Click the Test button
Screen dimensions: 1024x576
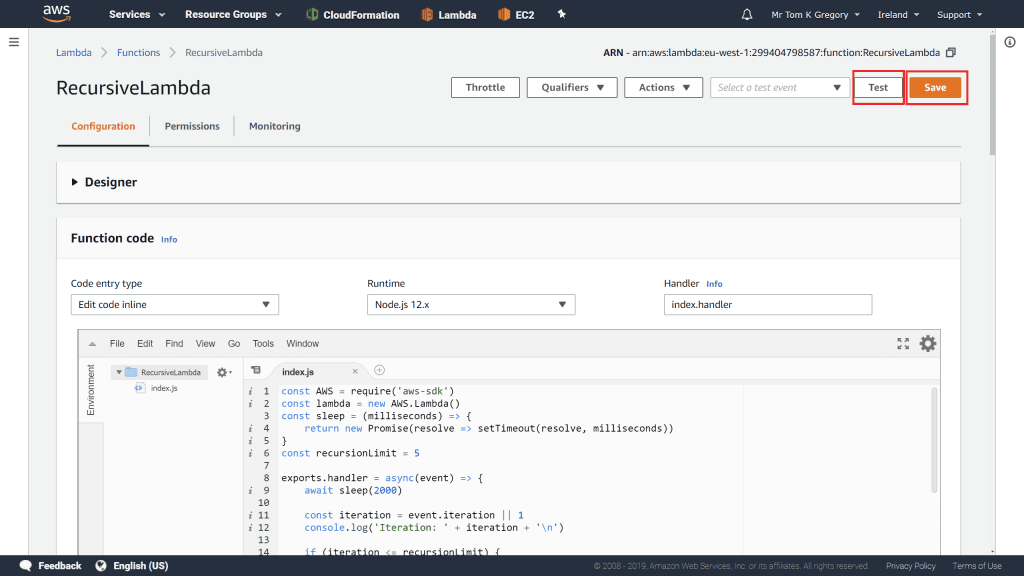click(x=878, y=87)
